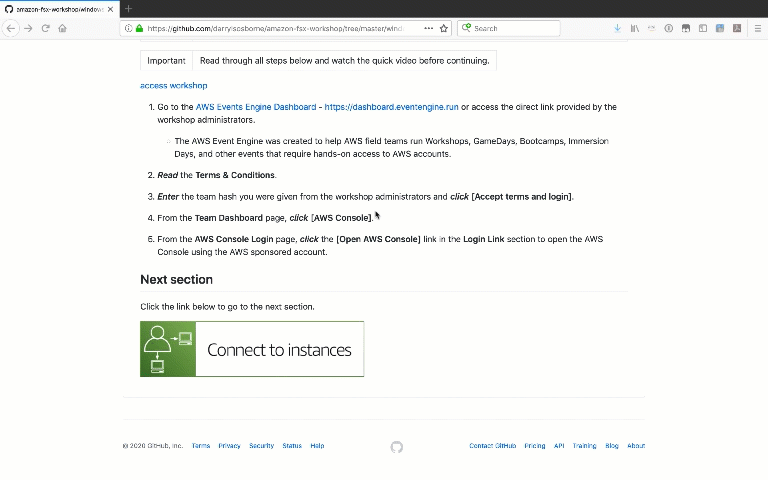The width and height of the screenshot is (768, 480).
Task: View site information icon in address bar
Action: click(x=128, y=28)
